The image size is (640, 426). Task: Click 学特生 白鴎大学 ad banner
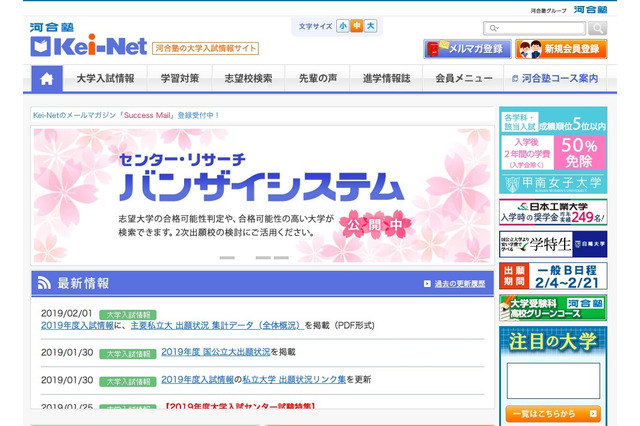tap(553, 244)
